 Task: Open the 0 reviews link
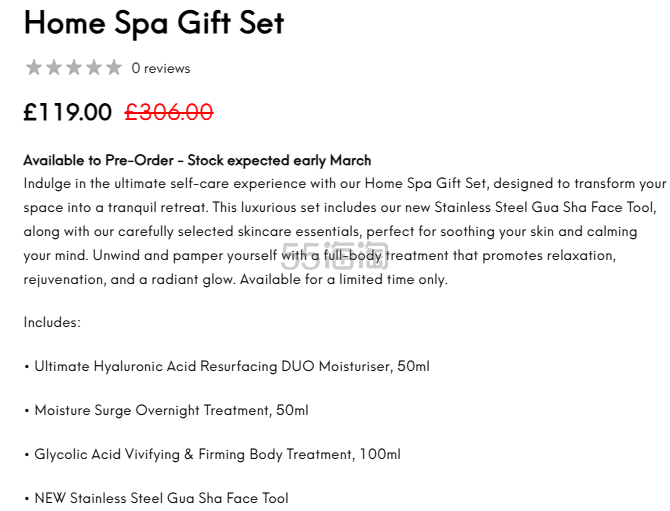click(161, 68)
